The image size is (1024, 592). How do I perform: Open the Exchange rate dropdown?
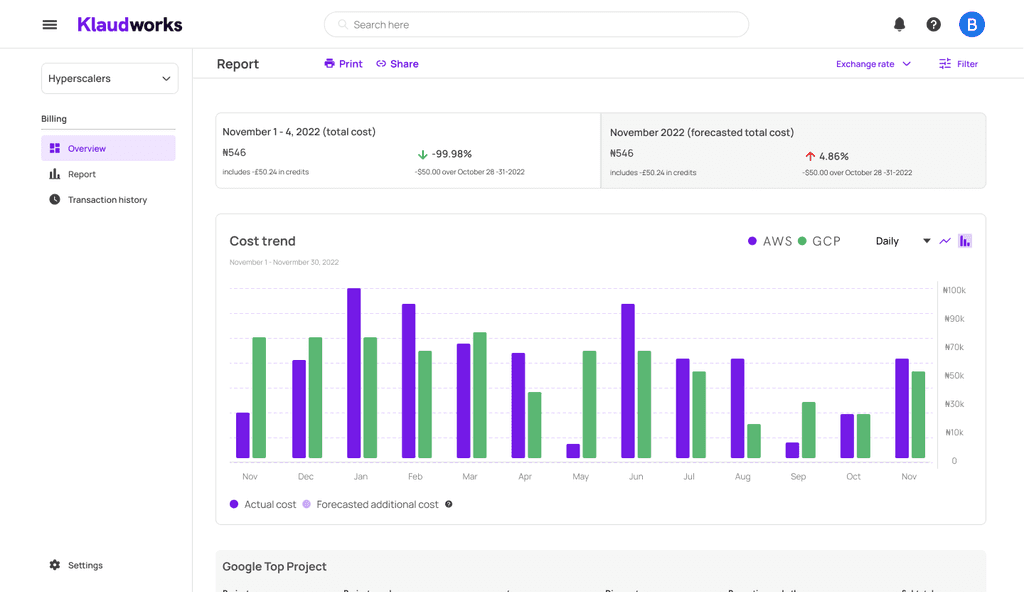pyautogui.click(x=873, y=63)
